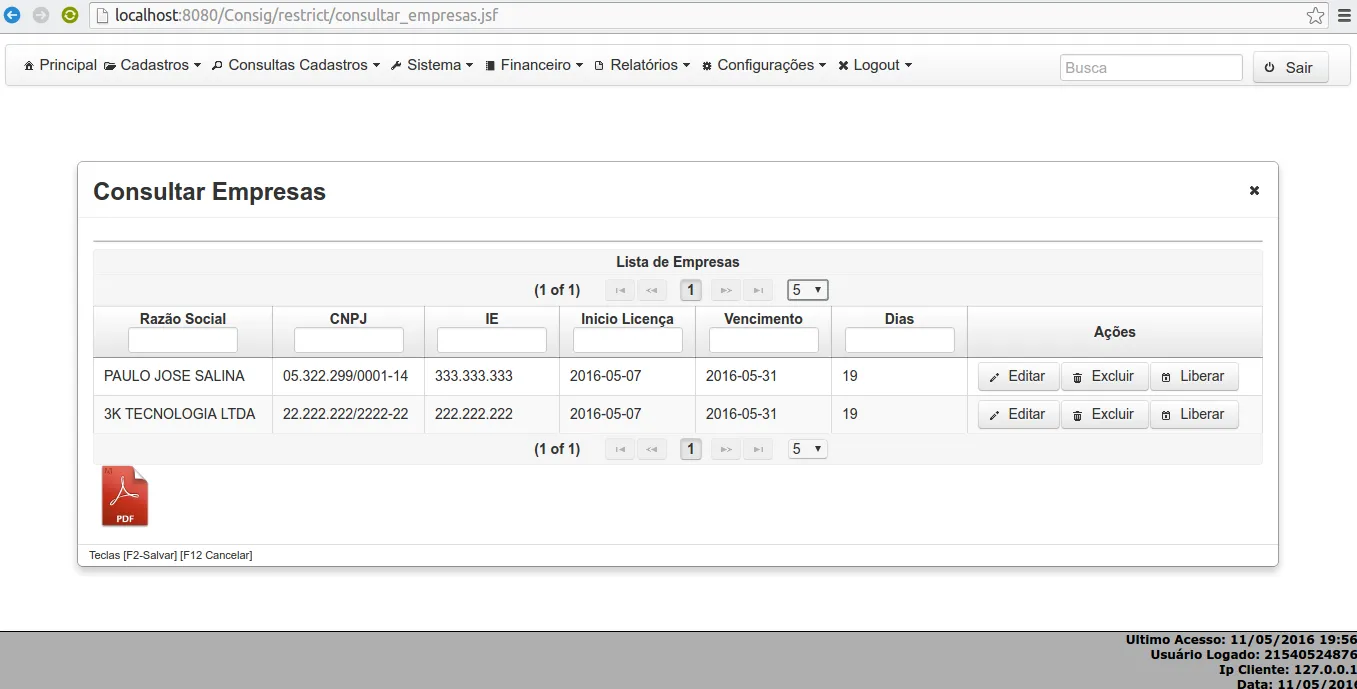Sort by Dias column header
1357x689 pixels.
coord(900,319)
